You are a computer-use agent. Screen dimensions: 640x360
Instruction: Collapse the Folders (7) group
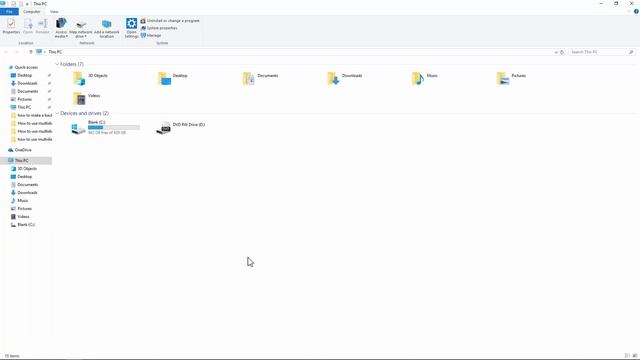pyautogui.click(x=57, y=64)
